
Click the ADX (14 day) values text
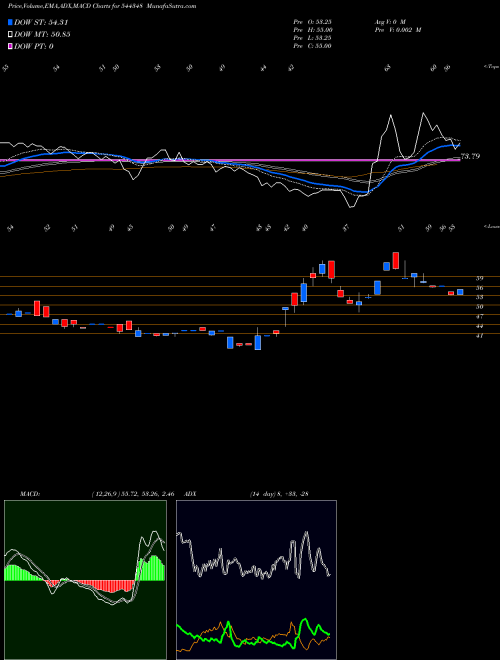[279, 493]
